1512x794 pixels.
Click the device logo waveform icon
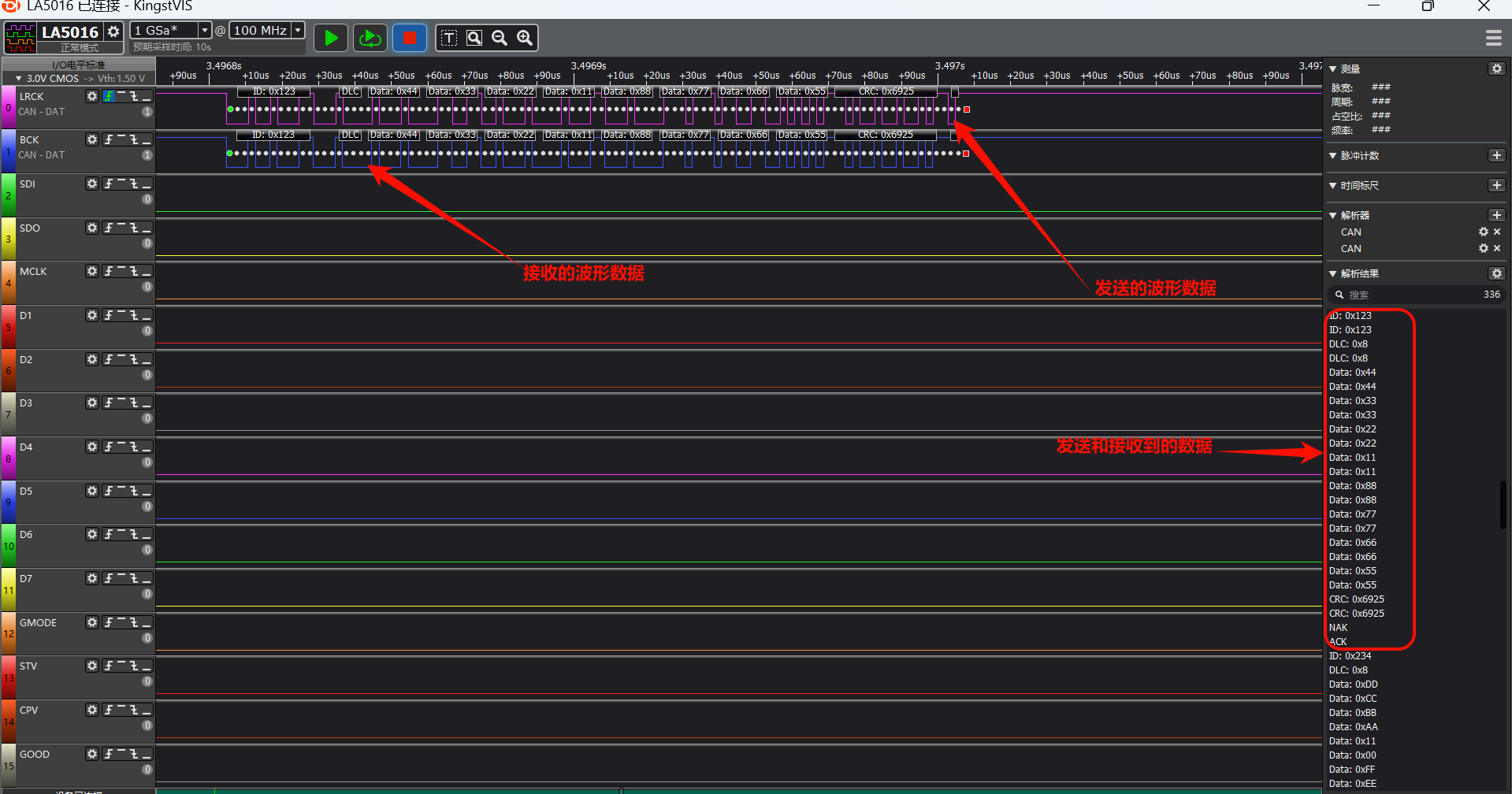20,38
